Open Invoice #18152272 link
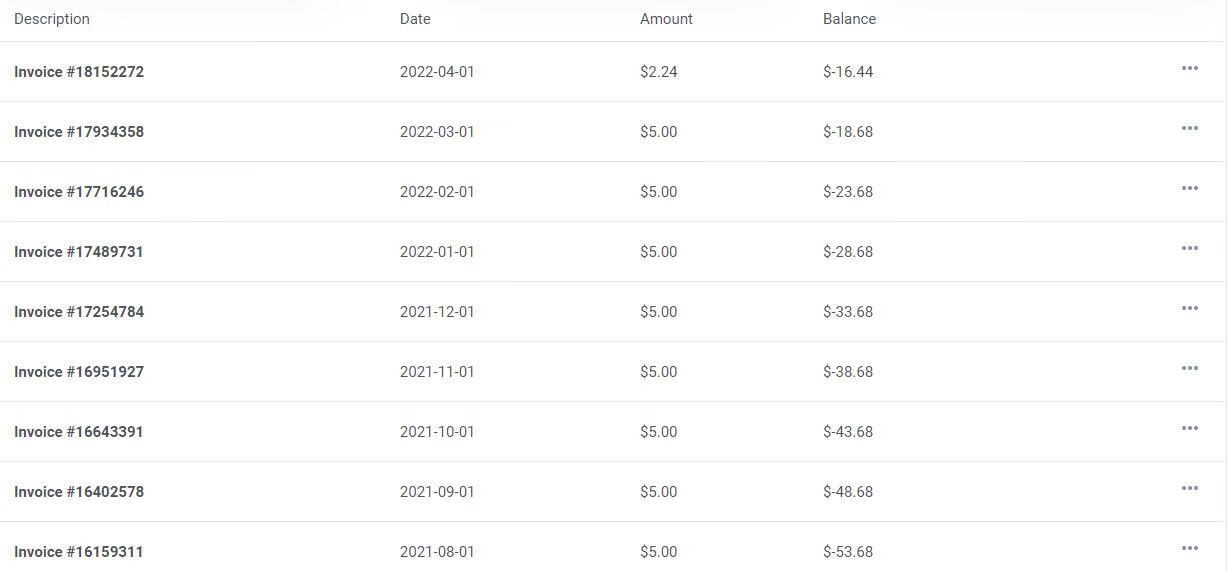Image resolution: width=1228 pixels, height=571 pixels. click(79, 72)
